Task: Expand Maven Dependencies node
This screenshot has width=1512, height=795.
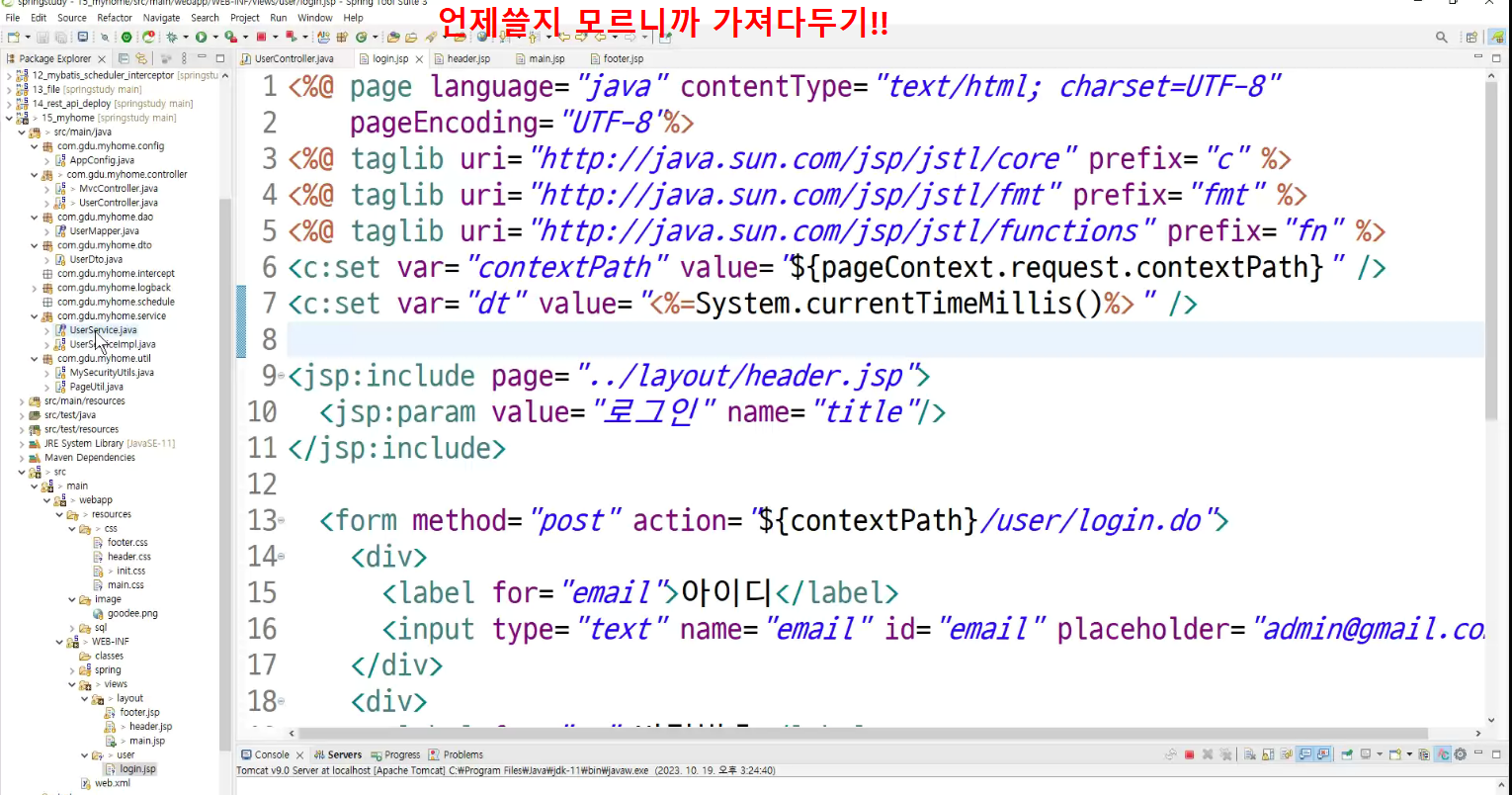Action: (x=22, y=458)
